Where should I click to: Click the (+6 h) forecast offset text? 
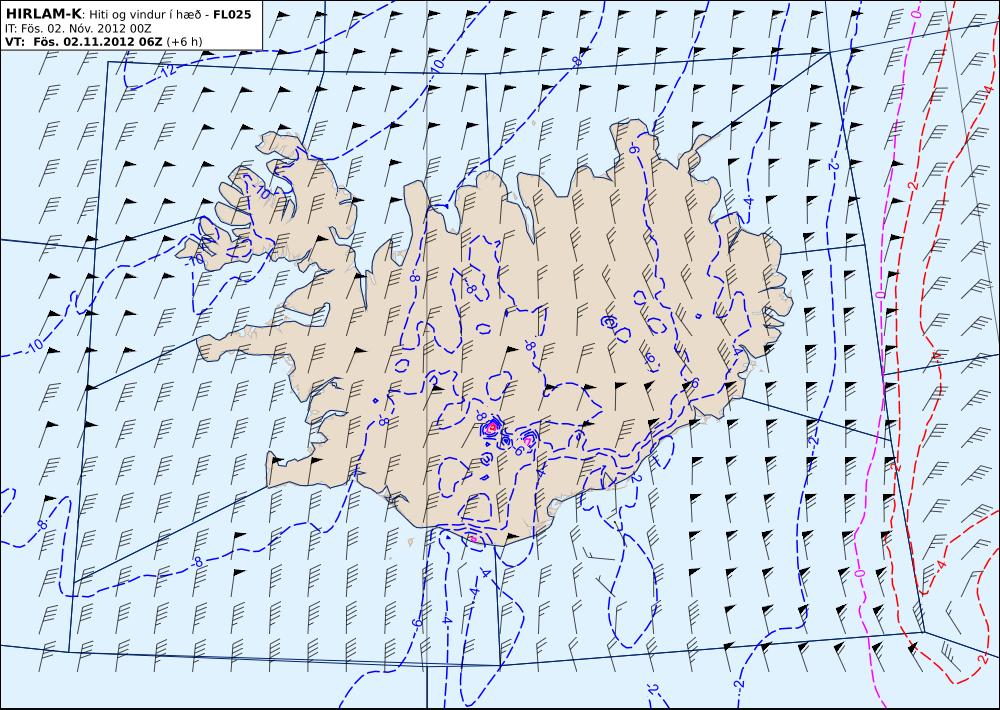pyautogui.click(x=184, y=42)
